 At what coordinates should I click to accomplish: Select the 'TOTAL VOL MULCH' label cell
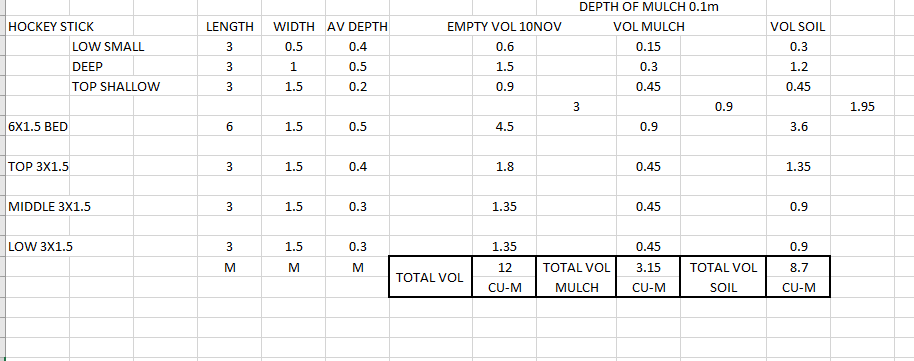(576, 277)
